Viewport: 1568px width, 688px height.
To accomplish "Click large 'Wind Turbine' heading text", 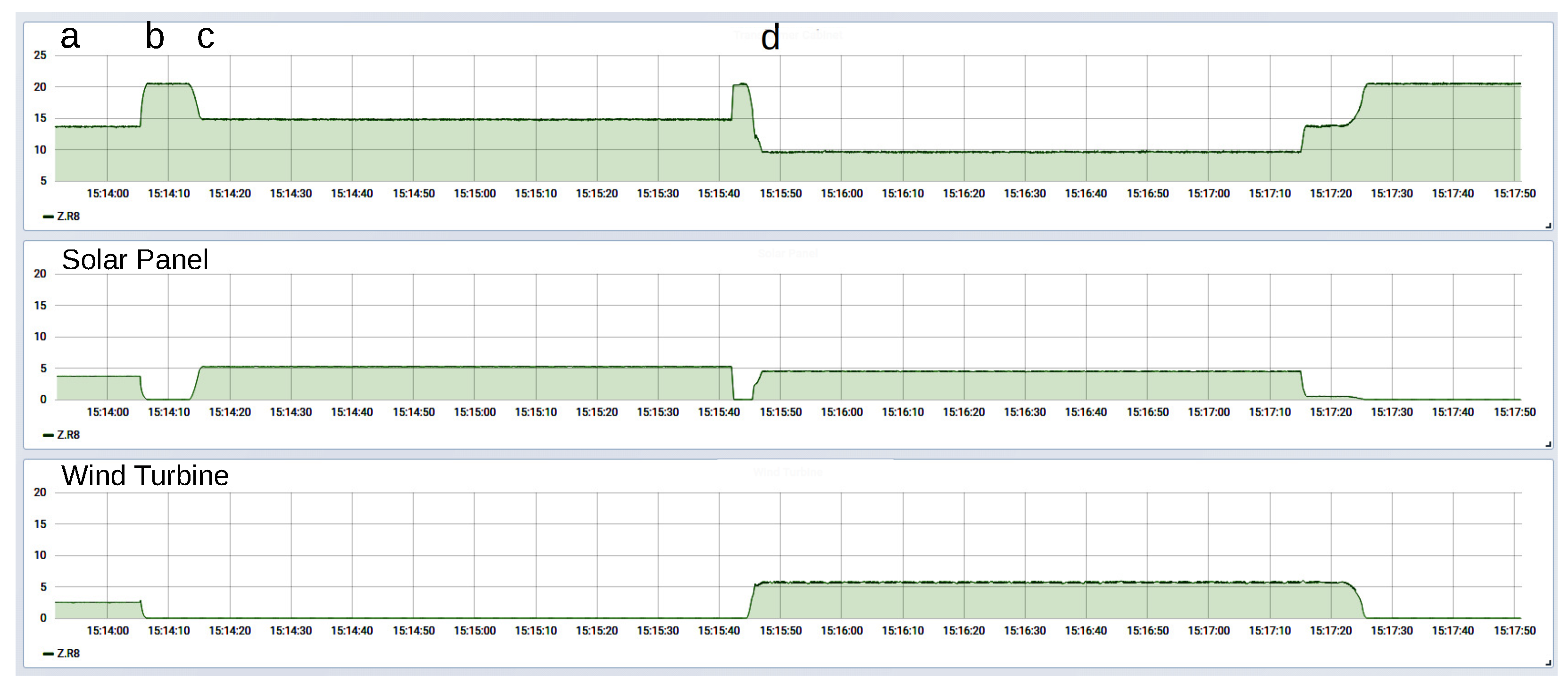I will [145, 475].
